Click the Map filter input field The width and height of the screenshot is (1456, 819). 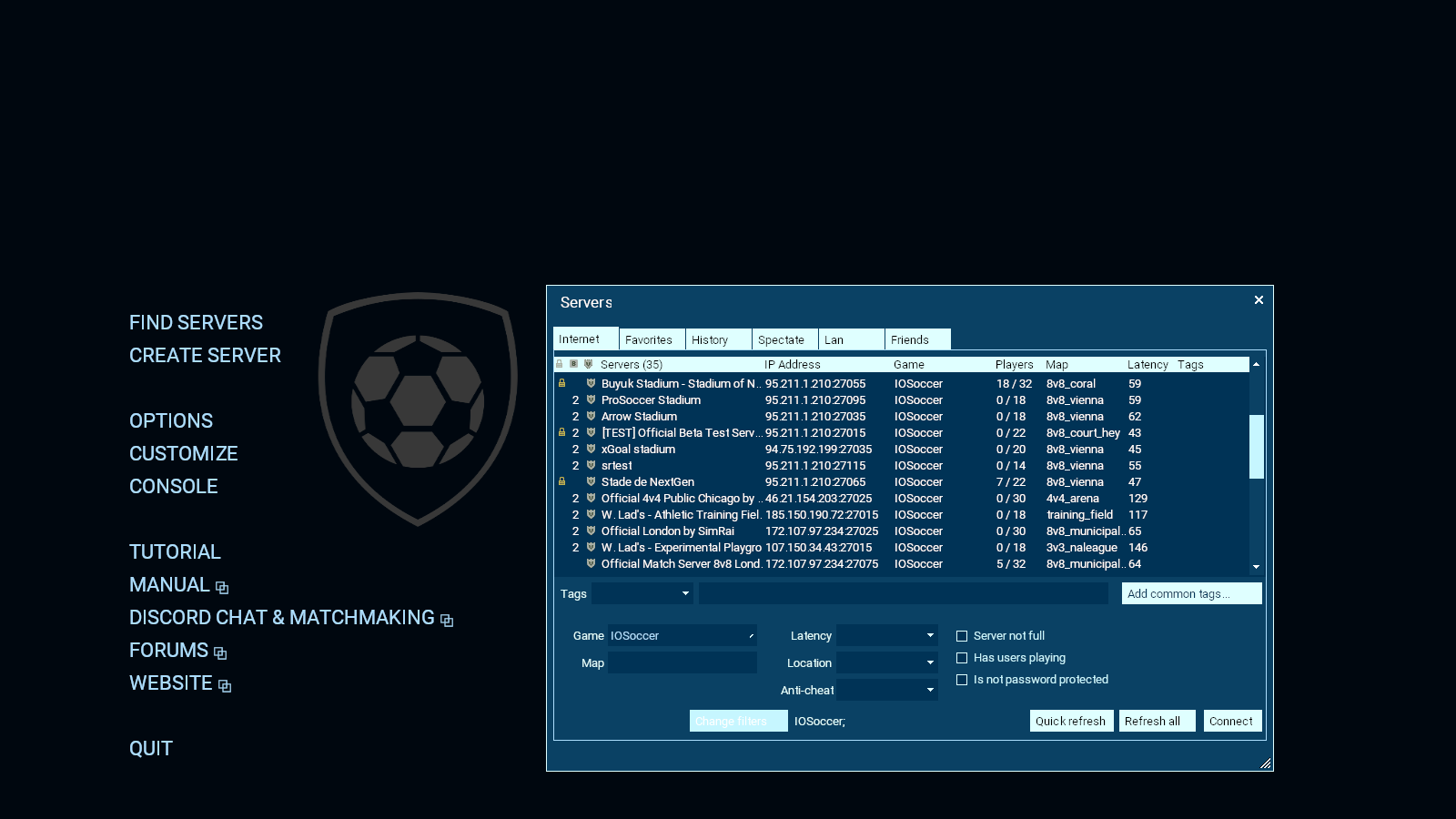(682, 662)
